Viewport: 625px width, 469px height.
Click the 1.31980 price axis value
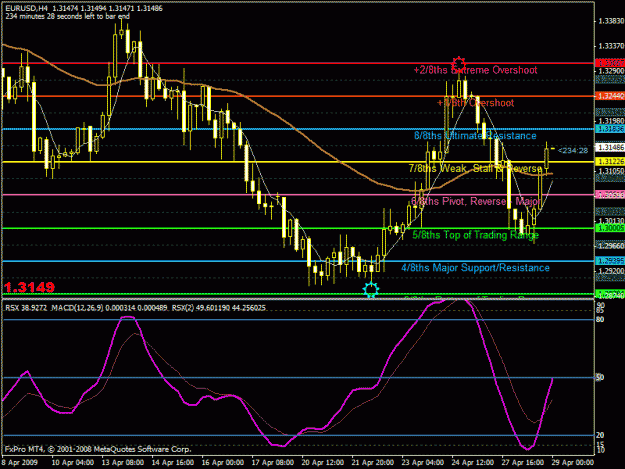point(611,121)
